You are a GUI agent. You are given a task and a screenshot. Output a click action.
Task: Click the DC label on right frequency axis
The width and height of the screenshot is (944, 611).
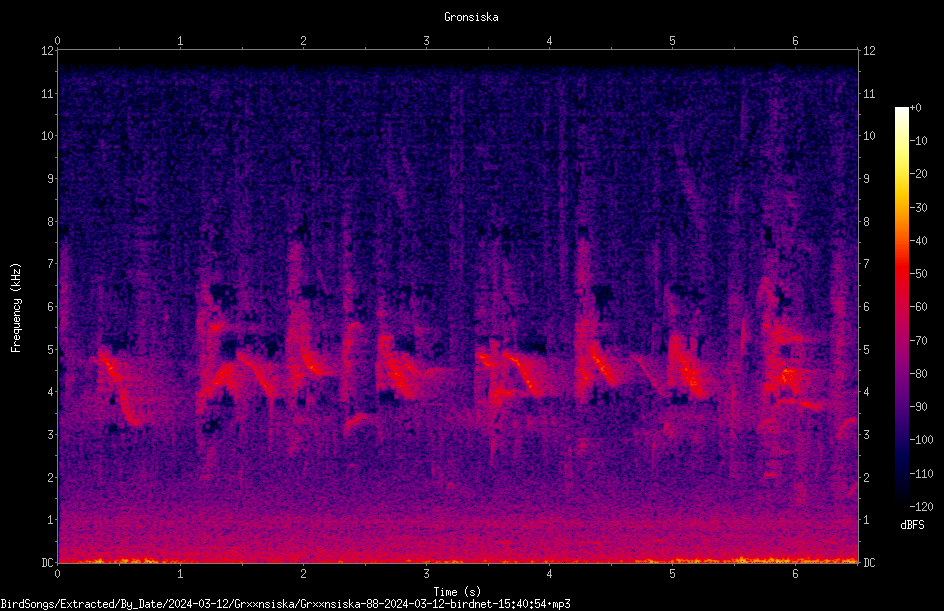pos(869,563)
